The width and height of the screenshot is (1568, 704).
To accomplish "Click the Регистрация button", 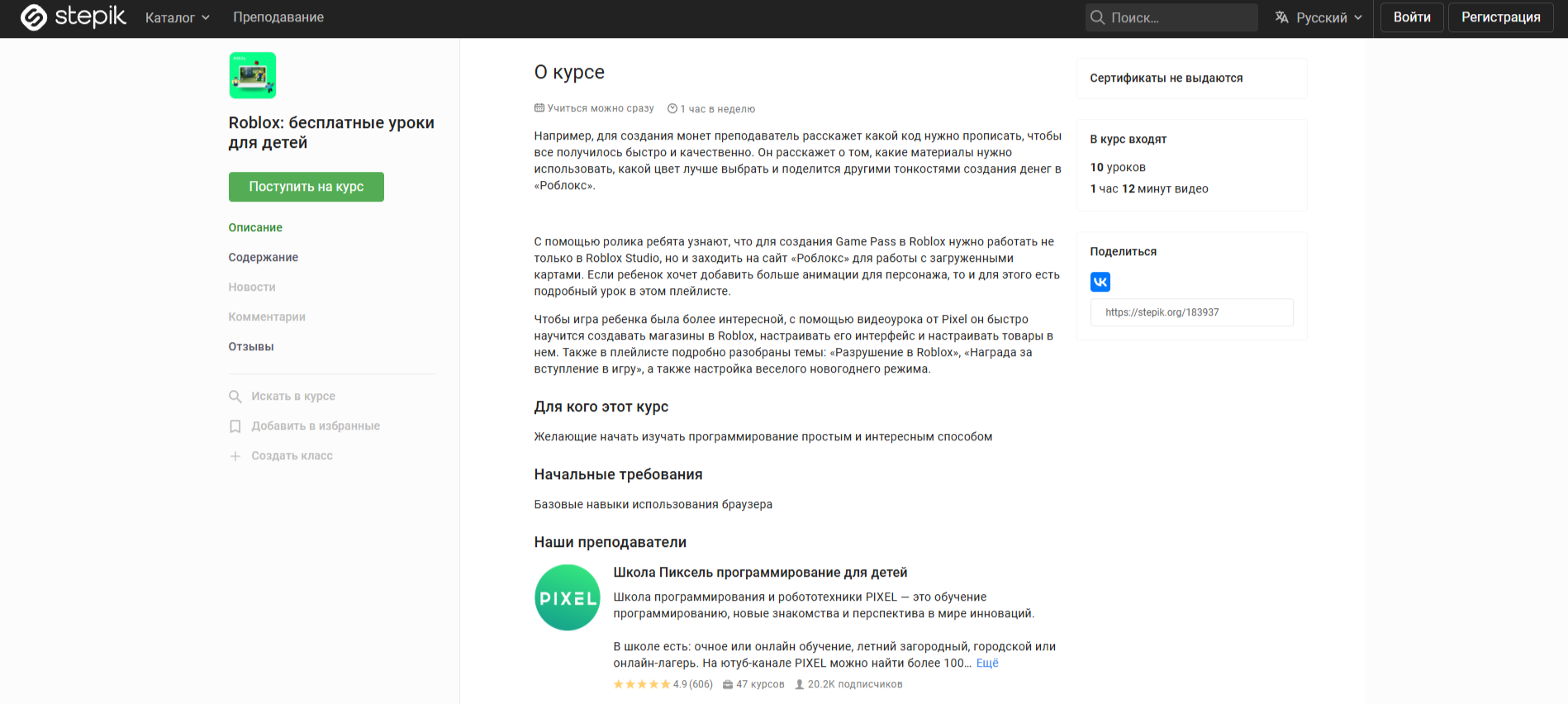I will [x=1500, y=17].
